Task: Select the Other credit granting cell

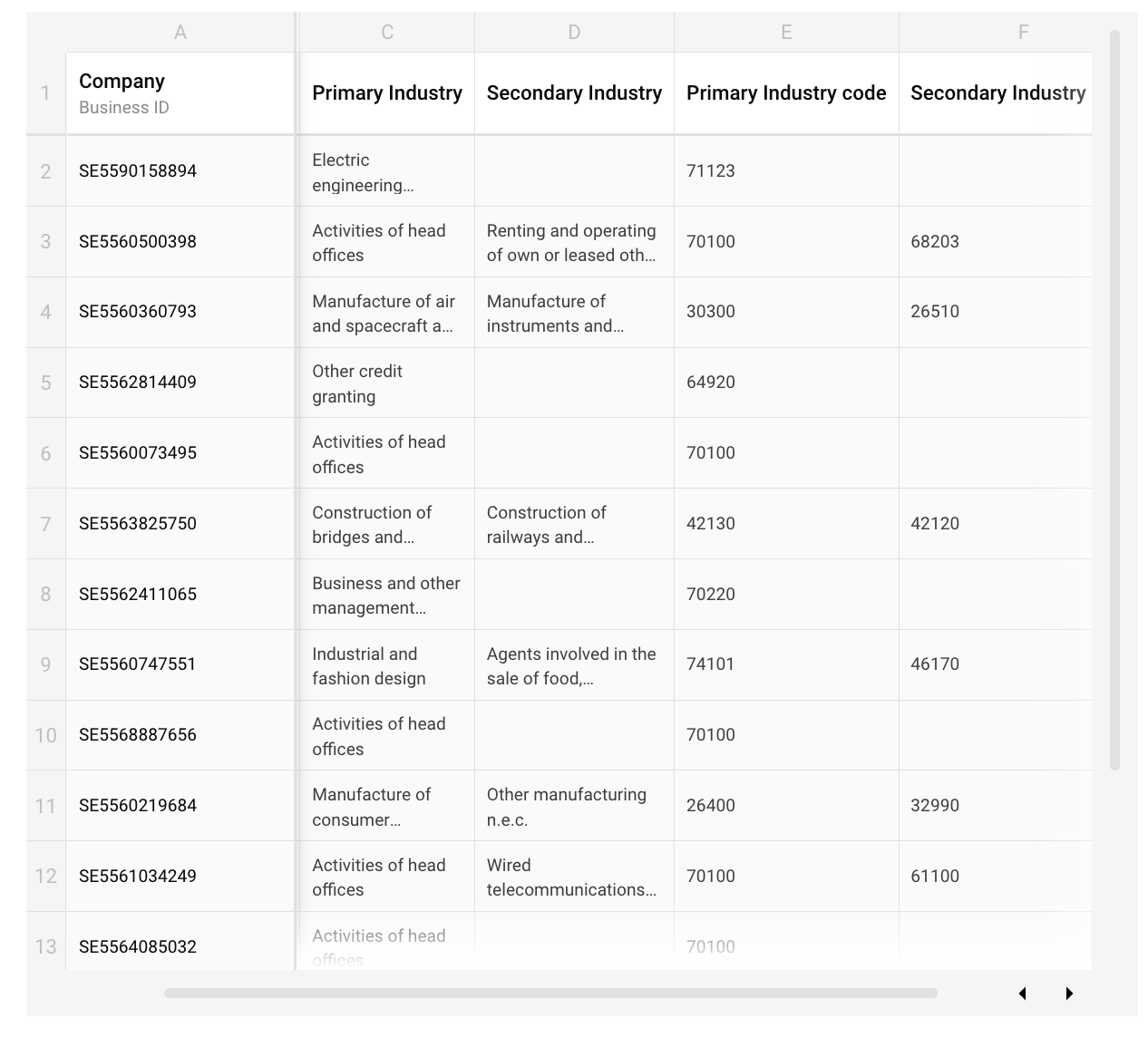Action: pyautogui.click(x=387, y=383)
